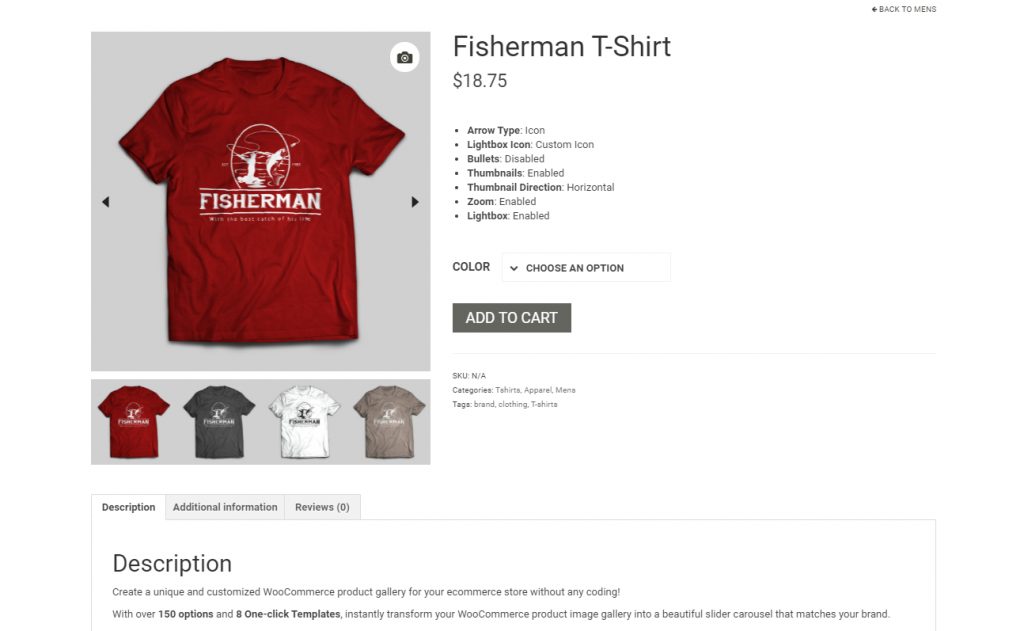
Task: Click the camera lightbox icon
Action: pyautogui.click(x=404, y=58)
